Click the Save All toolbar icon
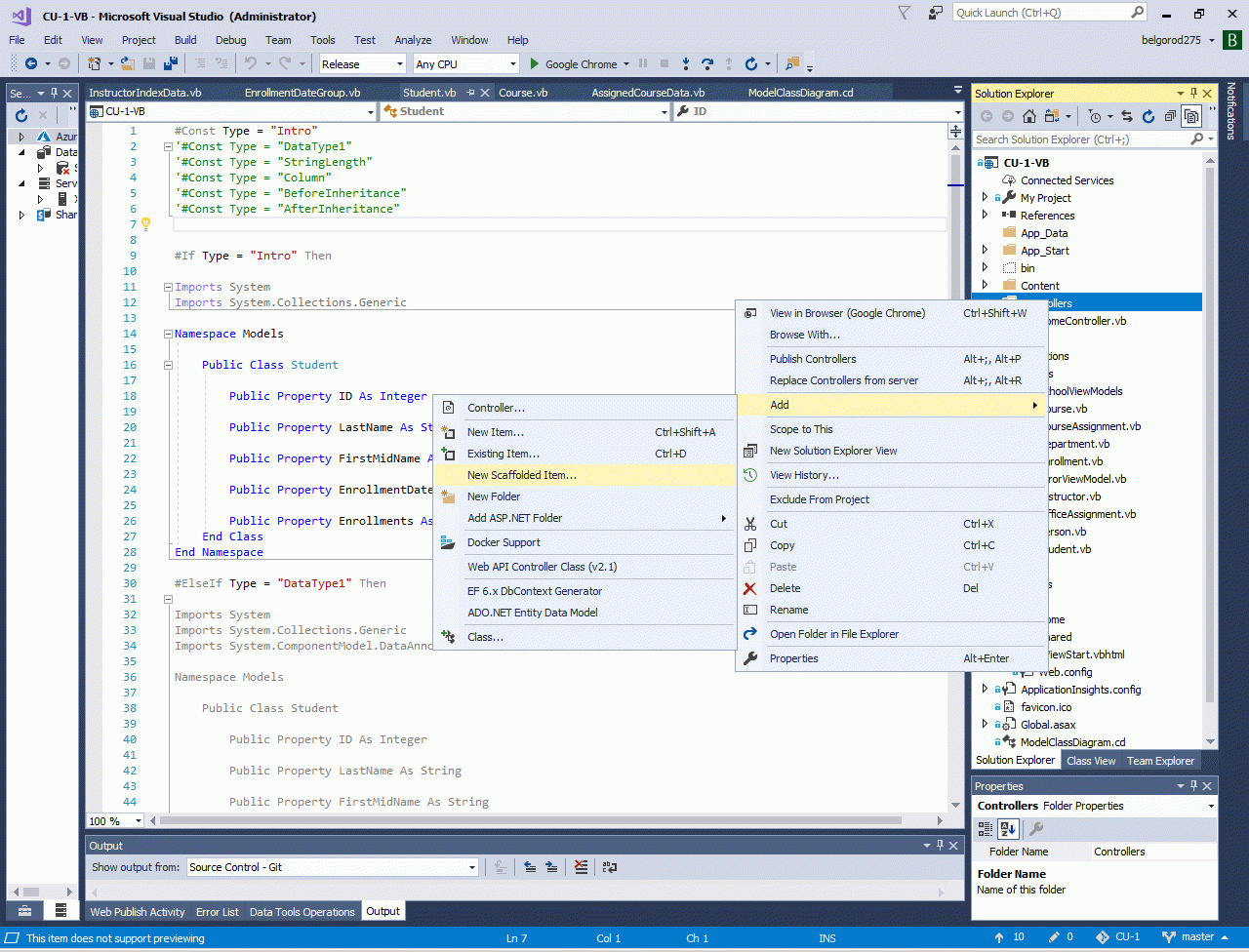The width and height of the screenshot is (1249, 952). 171,63
